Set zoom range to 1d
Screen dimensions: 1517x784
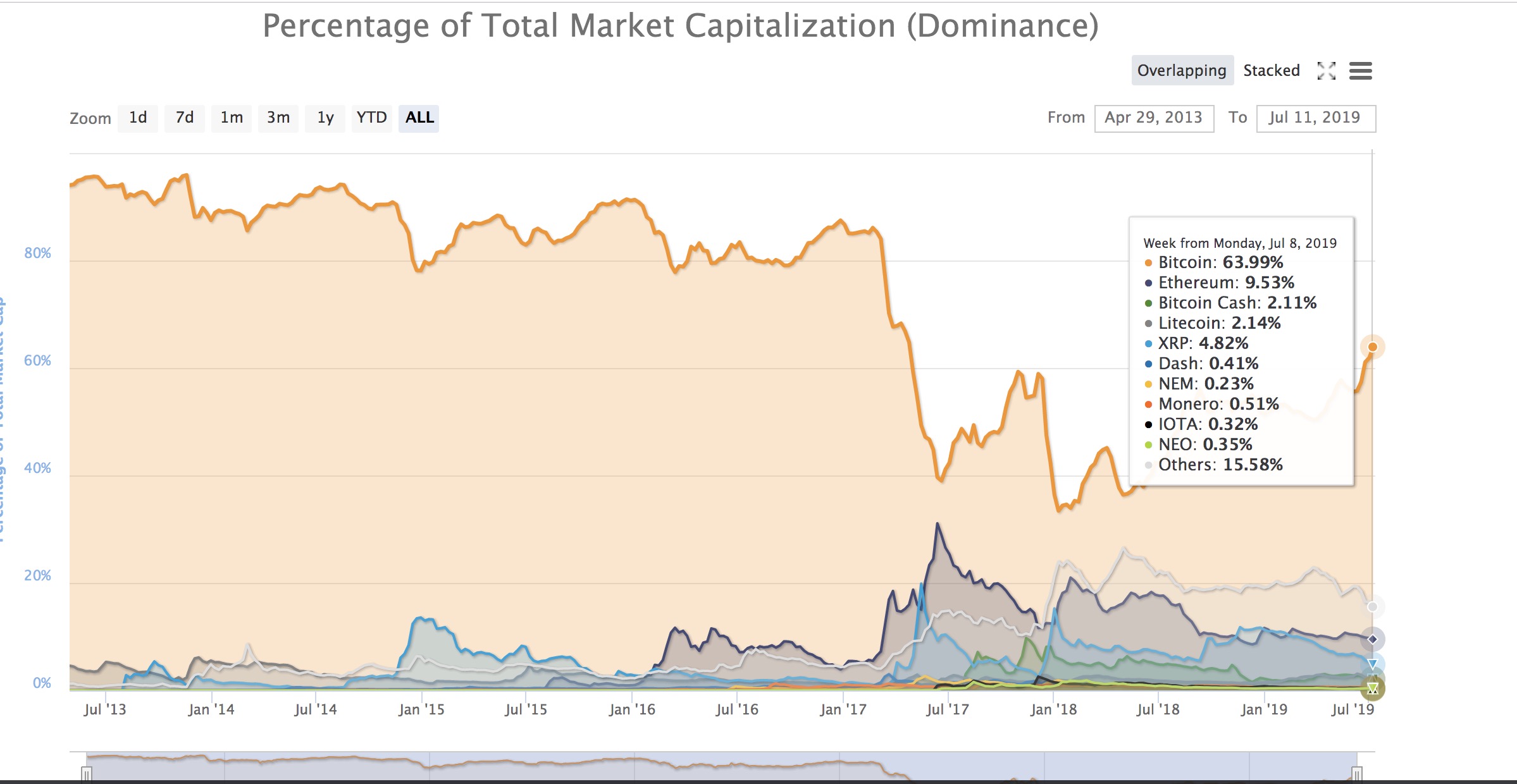(x=138, y=118)
